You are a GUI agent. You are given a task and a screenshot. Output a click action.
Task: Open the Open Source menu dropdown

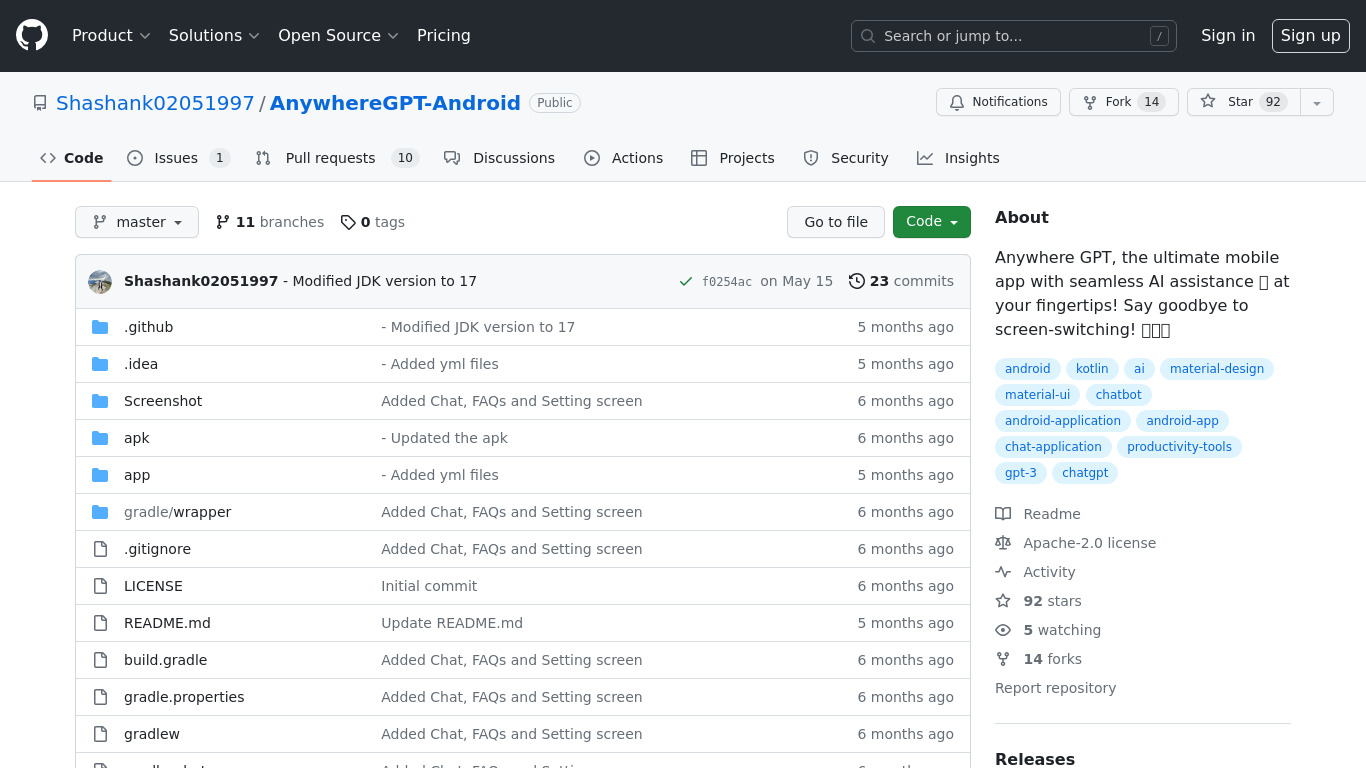point(338,36)
